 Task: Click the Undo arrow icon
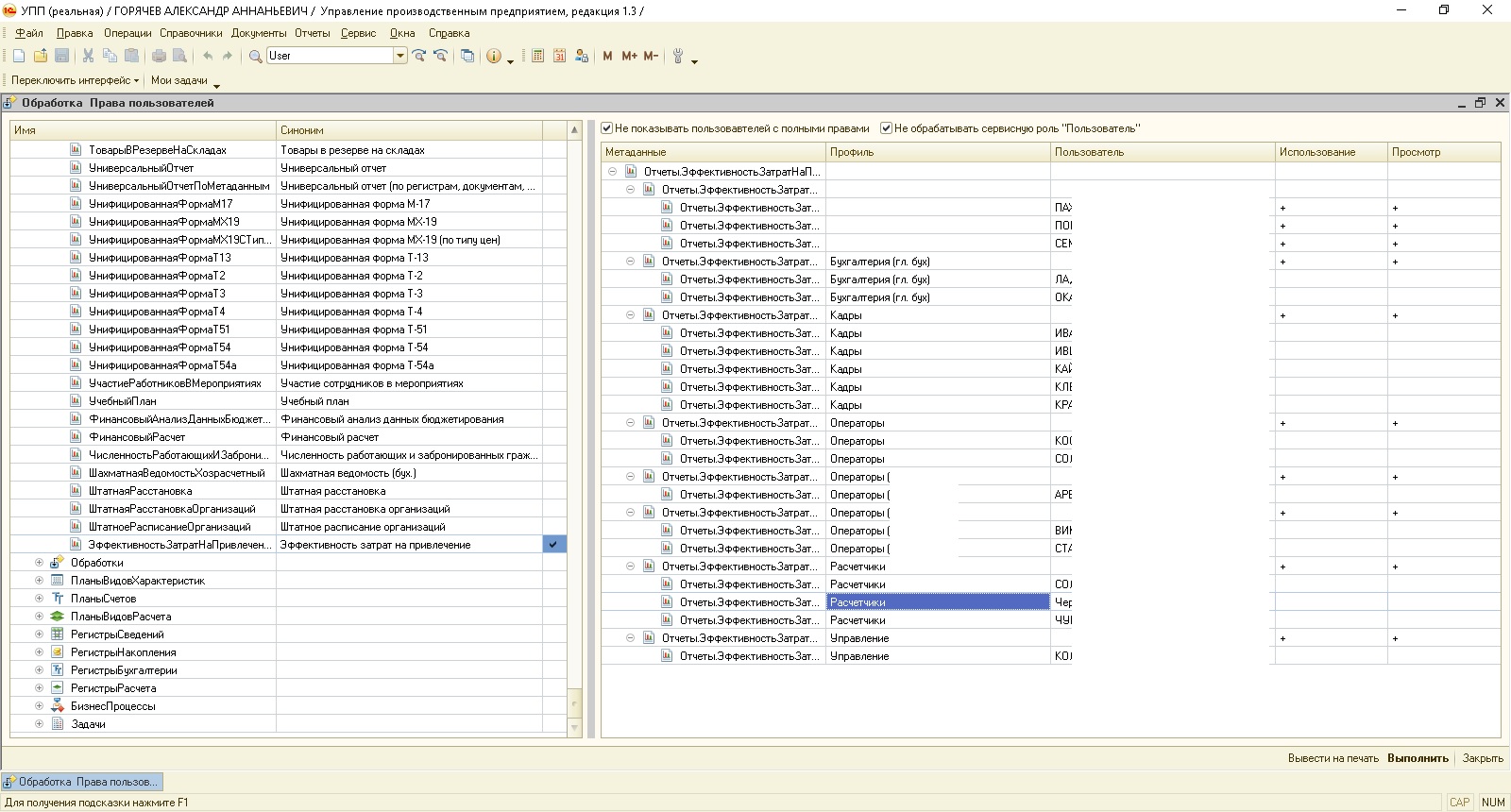pos(207,56)
